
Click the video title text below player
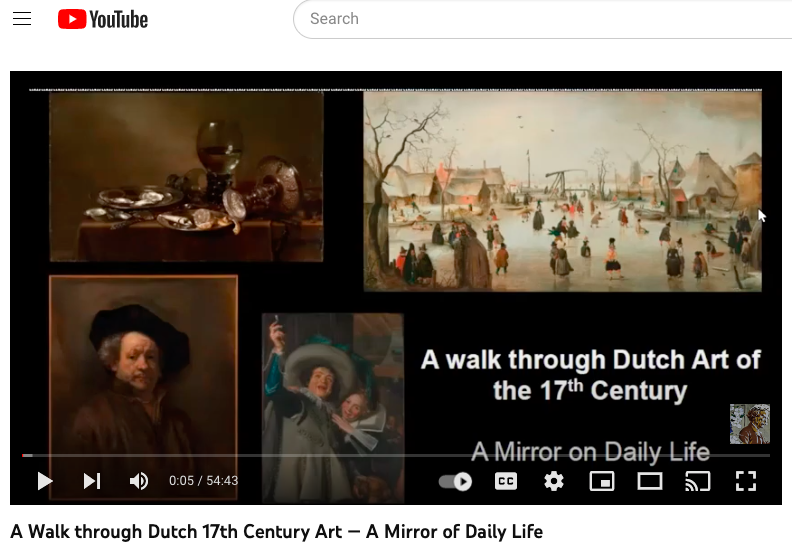click(276, 532)
